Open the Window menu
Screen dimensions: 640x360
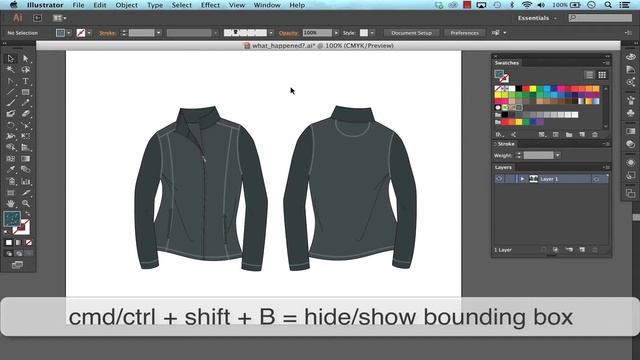(267, 5)
